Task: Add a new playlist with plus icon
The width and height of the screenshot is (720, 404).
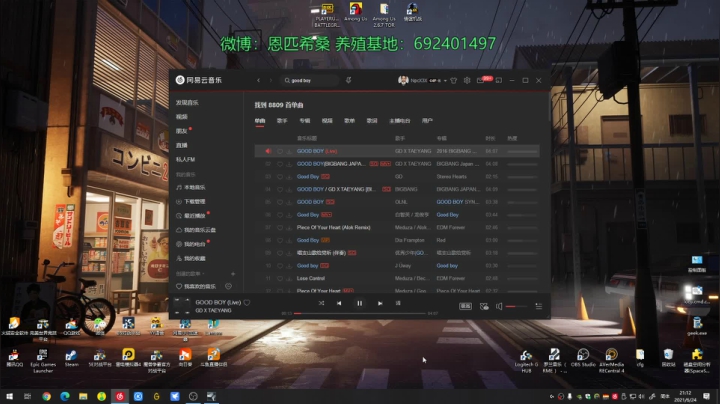Action: [233, 274]
